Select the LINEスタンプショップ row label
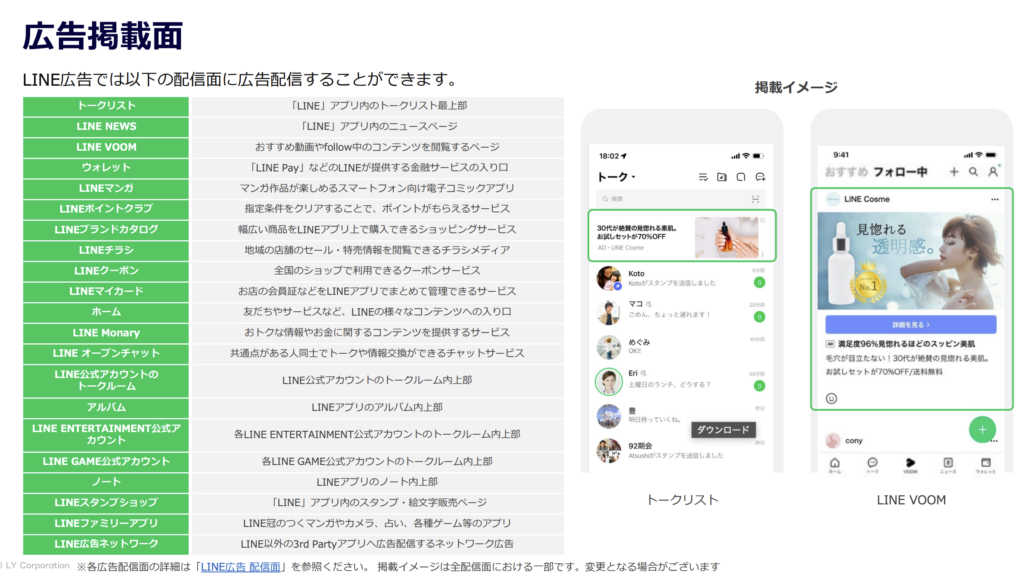Image resolution: width=1024 pixels, height=578 pixels. [106, 503]
